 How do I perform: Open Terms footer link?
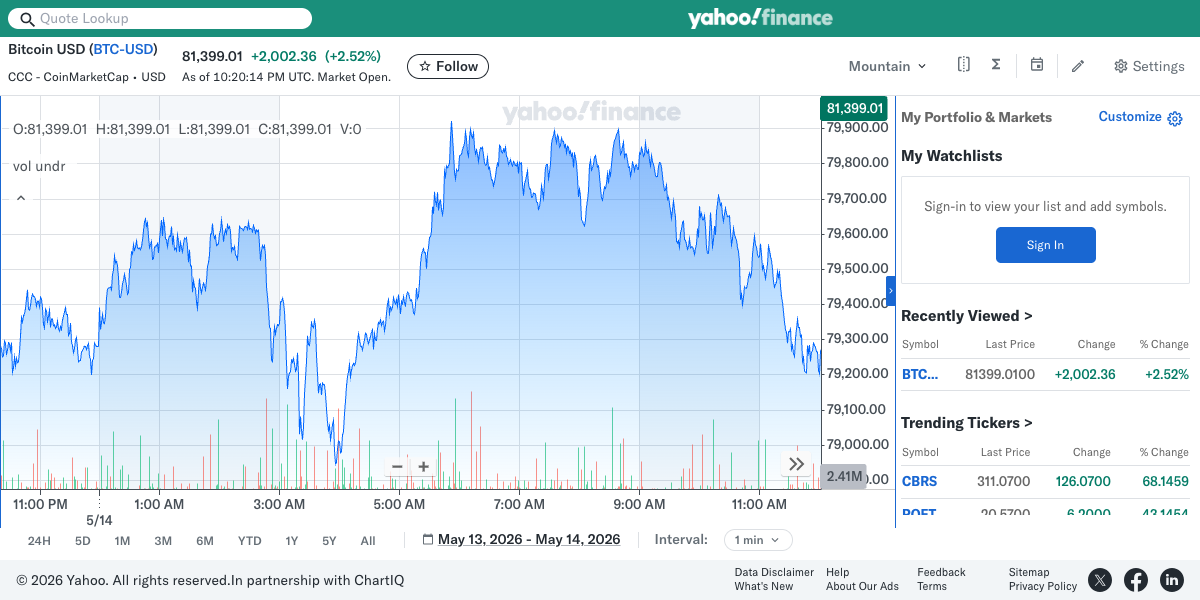pyautogui.click(x=931, y=587)
